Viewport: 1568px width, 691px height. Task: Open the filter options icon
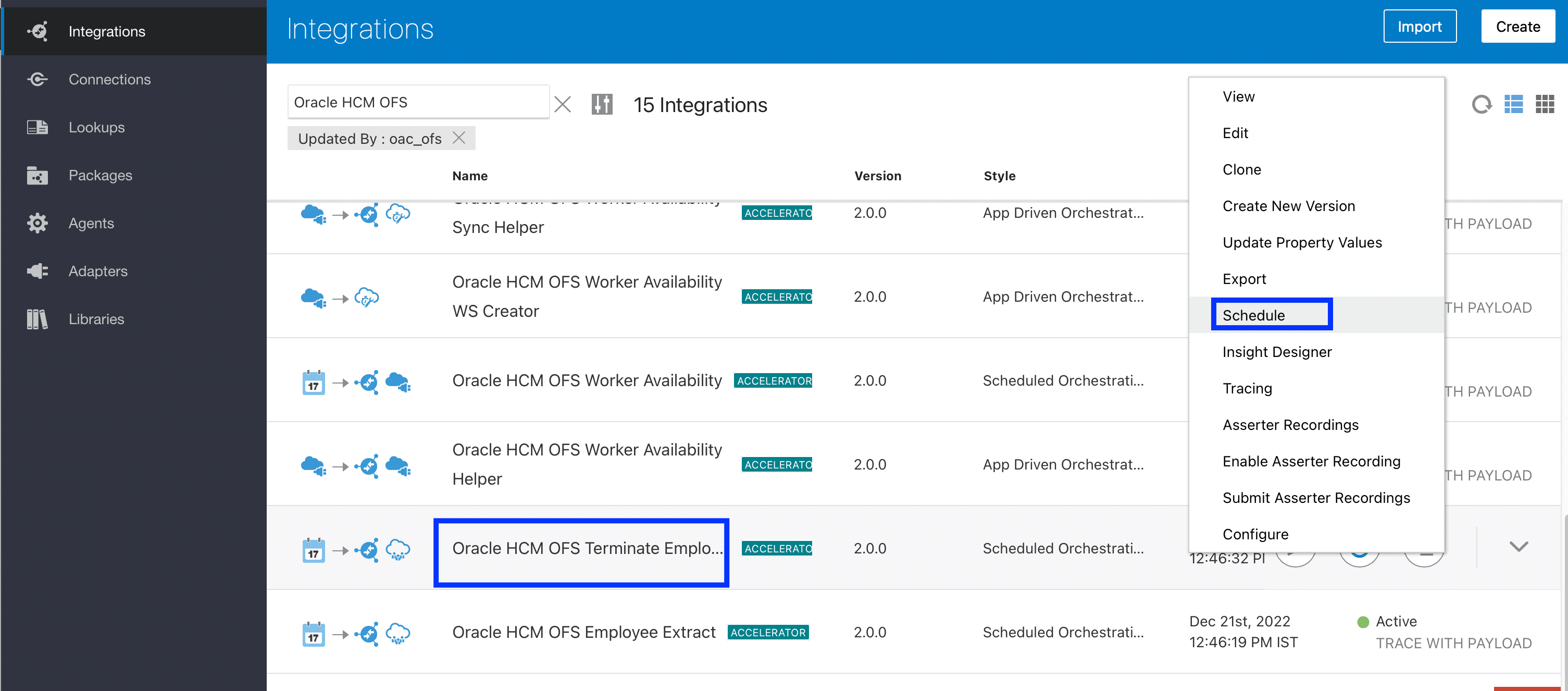(x=601, y=104)
